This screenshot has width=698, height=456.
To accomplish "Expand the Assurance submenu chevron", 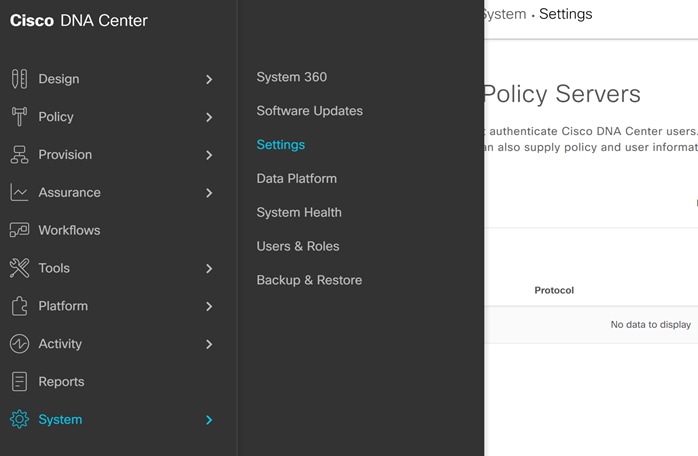I will [x=209, y=193].
